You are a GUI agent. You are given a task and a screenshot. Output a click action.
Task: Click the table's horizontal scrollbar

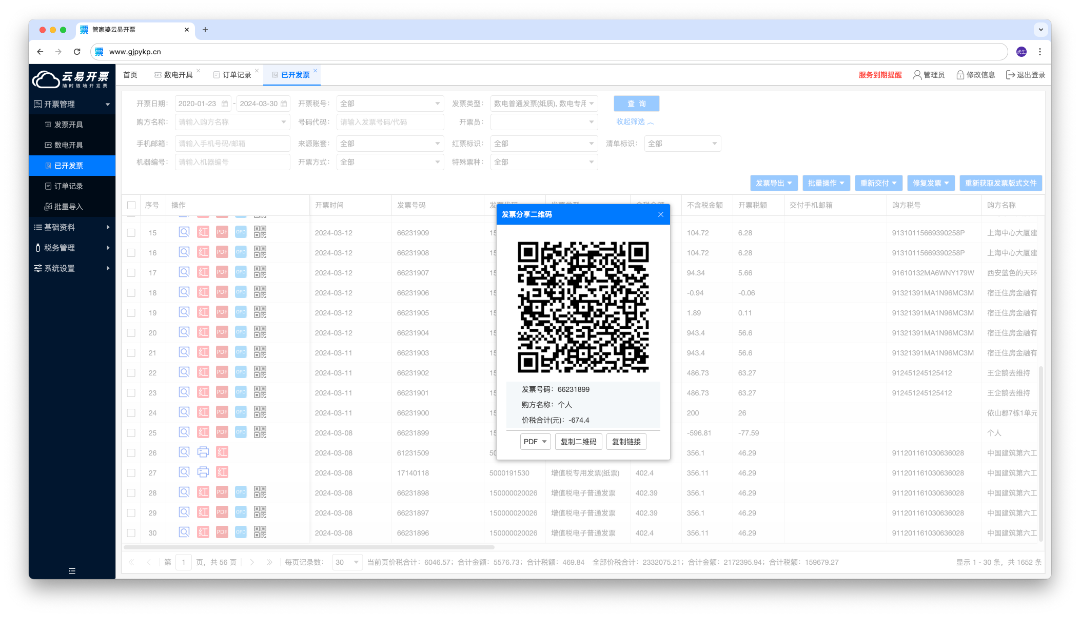(309, 547)
